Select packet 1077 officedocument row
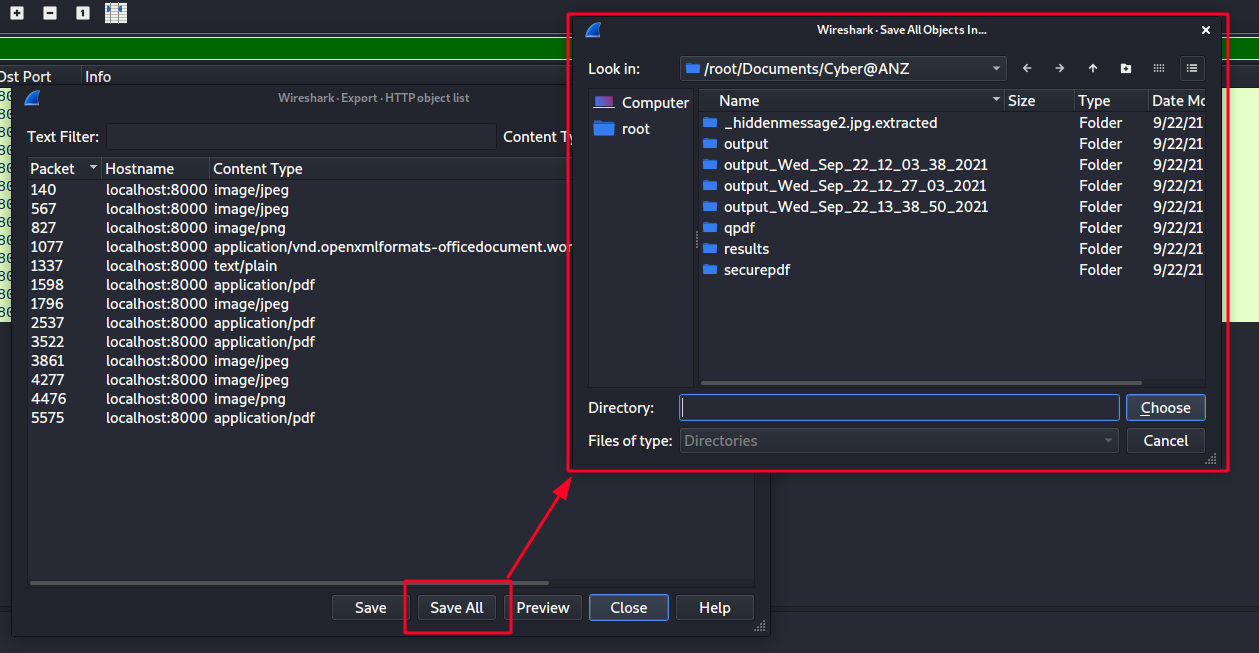Viewport: 1259px width, 653px height. [299, 246]
